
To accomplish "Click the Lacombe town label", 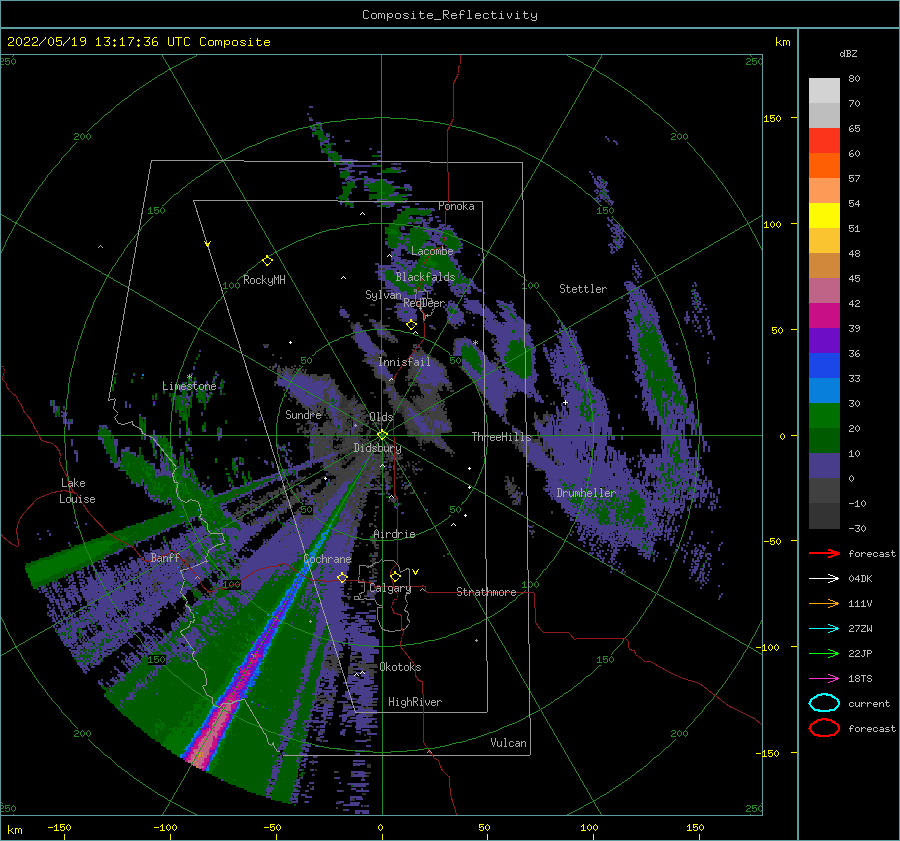I will 432,251.
